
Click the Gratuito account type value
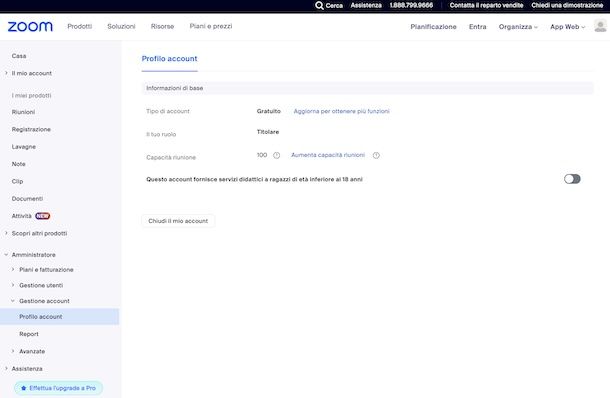pos(268,111)
